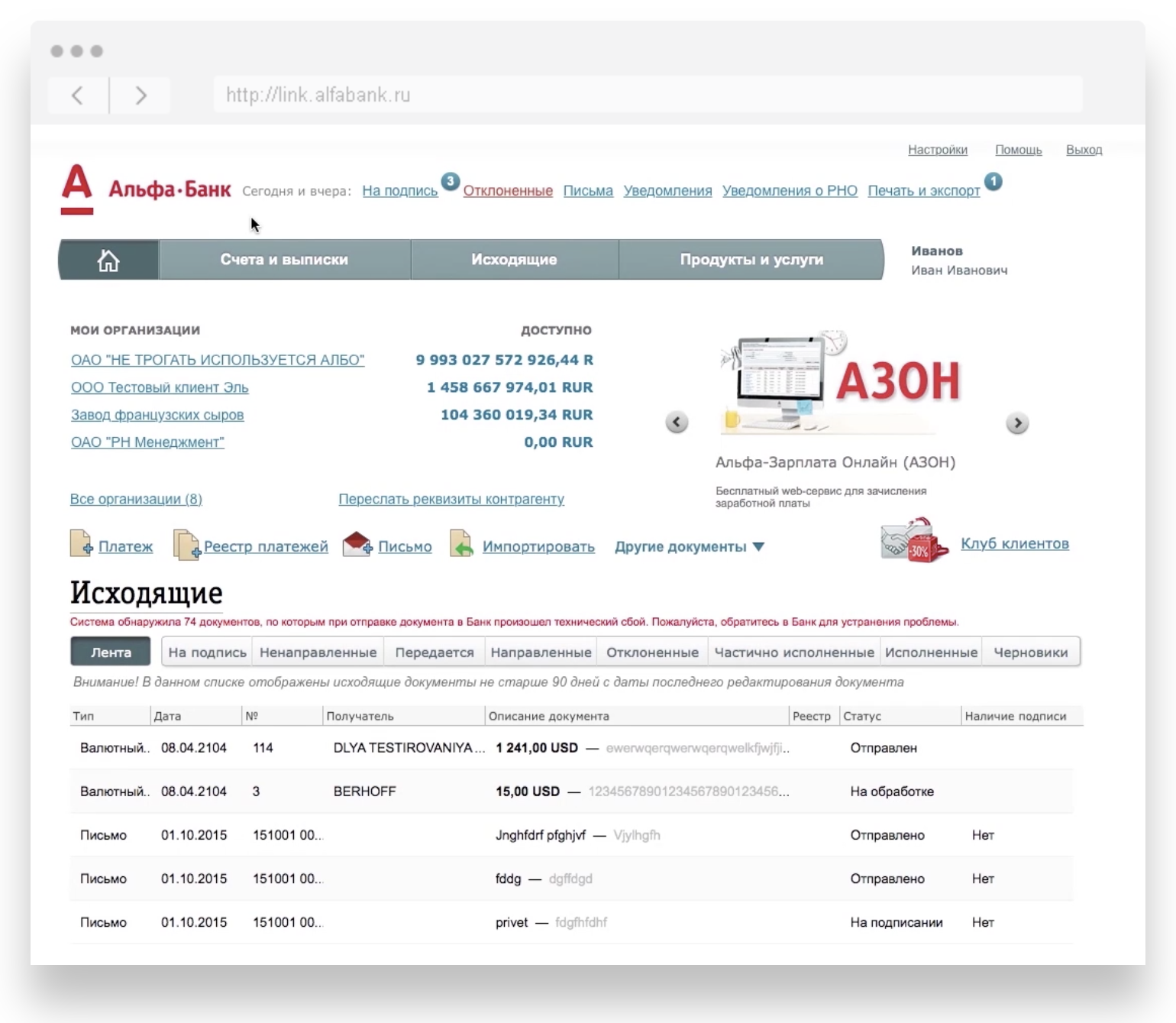Click the Клуб клиентов handshake icon

pos(915,540)
